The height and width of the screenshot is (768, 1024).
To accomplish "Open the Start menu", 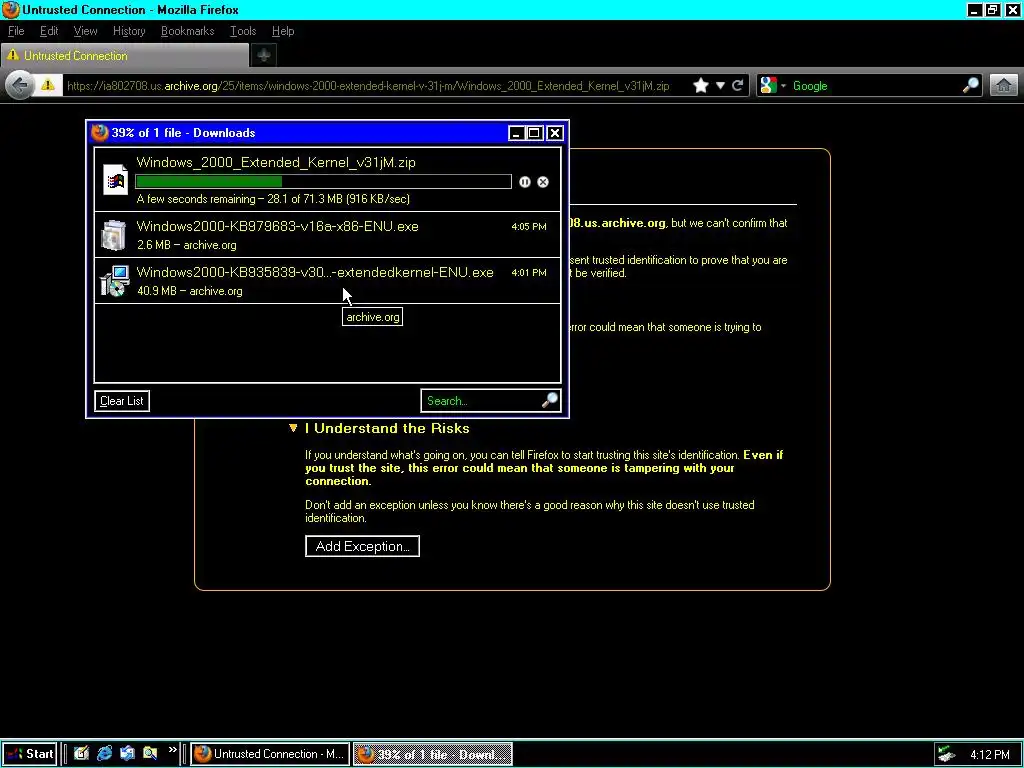I will [29, 754].
